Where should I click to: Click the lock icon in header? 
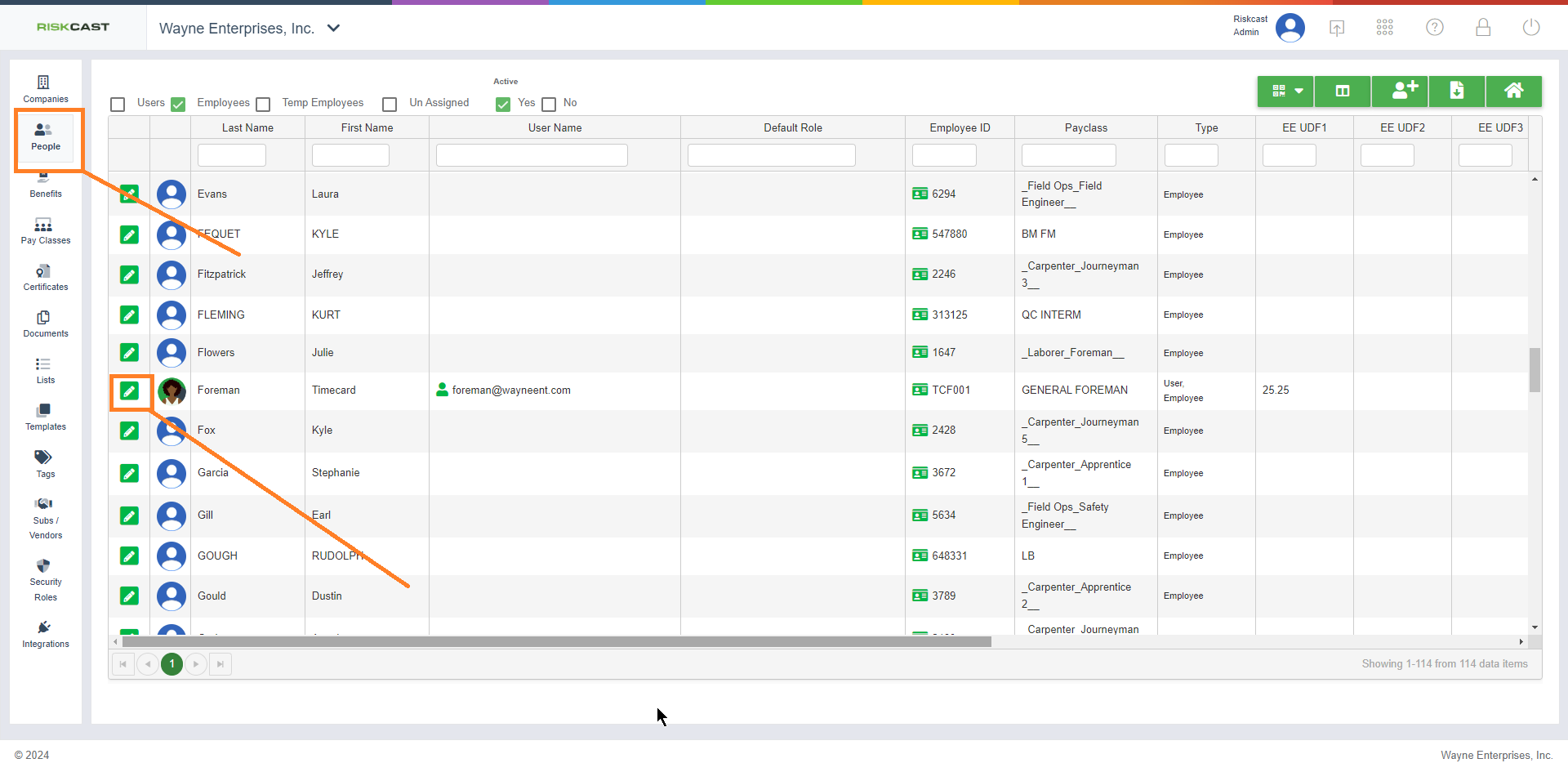pyautogui.click(x=1482, y=28)
